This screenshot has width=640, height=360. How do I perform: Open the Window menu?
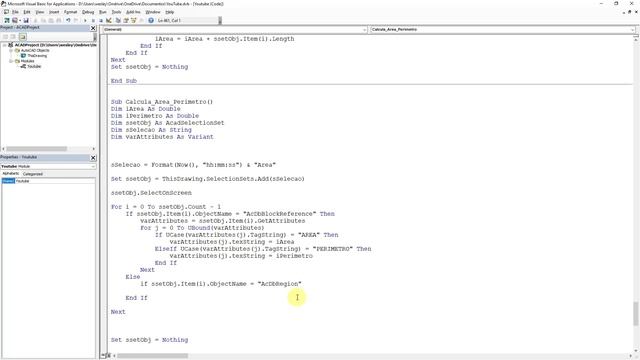[153, 12]
